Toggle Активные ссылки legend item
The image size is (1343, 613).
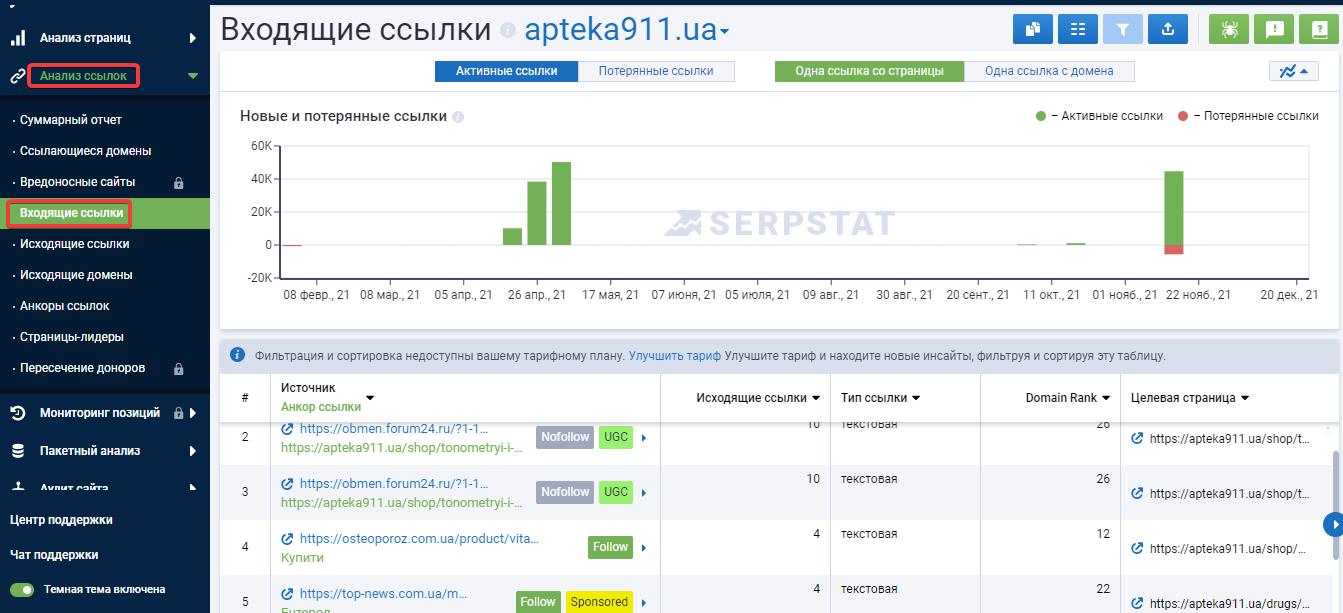[x=1100, y=116]
